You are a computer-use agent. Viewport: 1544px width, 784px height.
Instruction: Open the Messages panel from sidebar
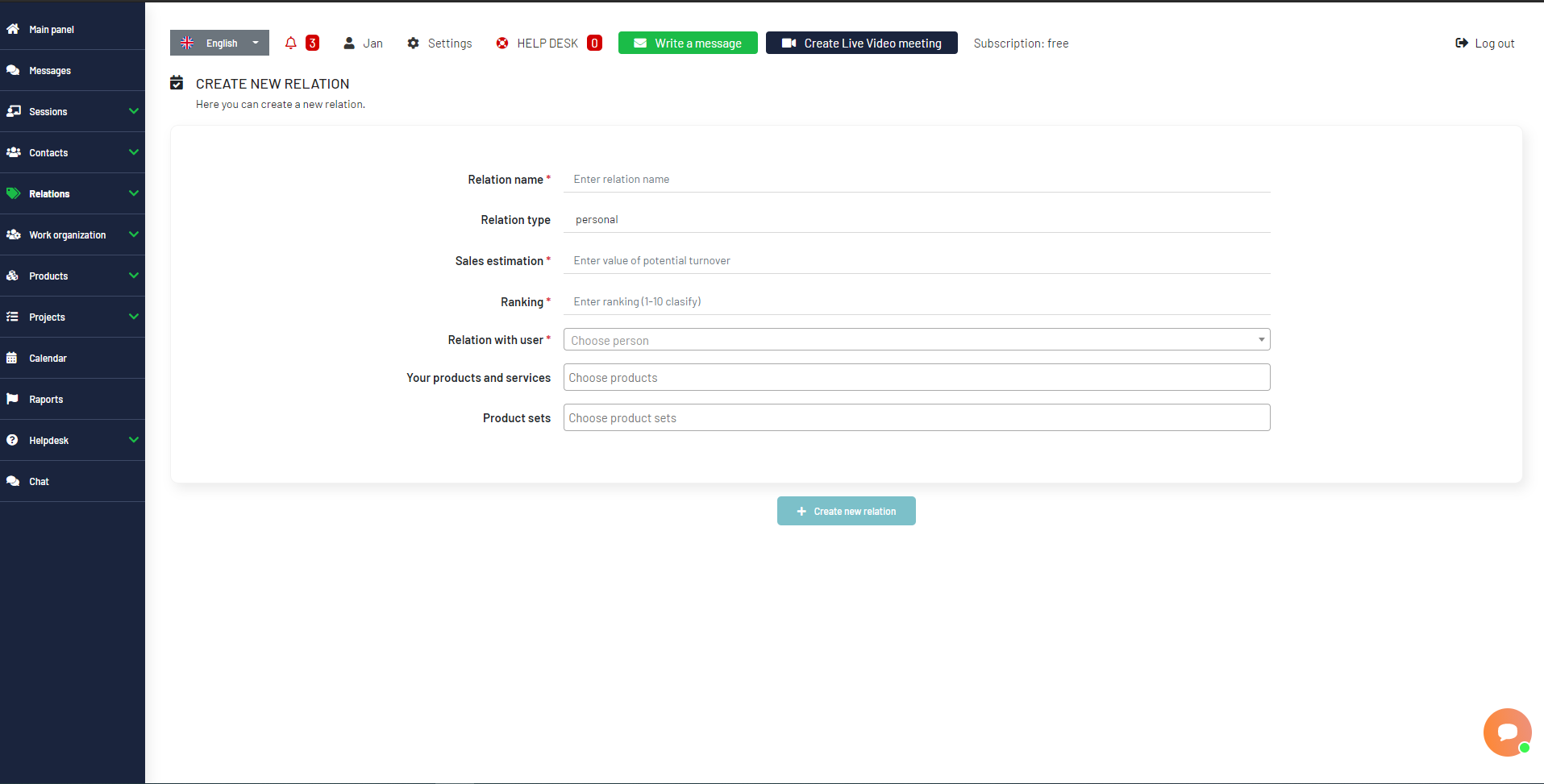pyautogui.click(x=48, y=70)
